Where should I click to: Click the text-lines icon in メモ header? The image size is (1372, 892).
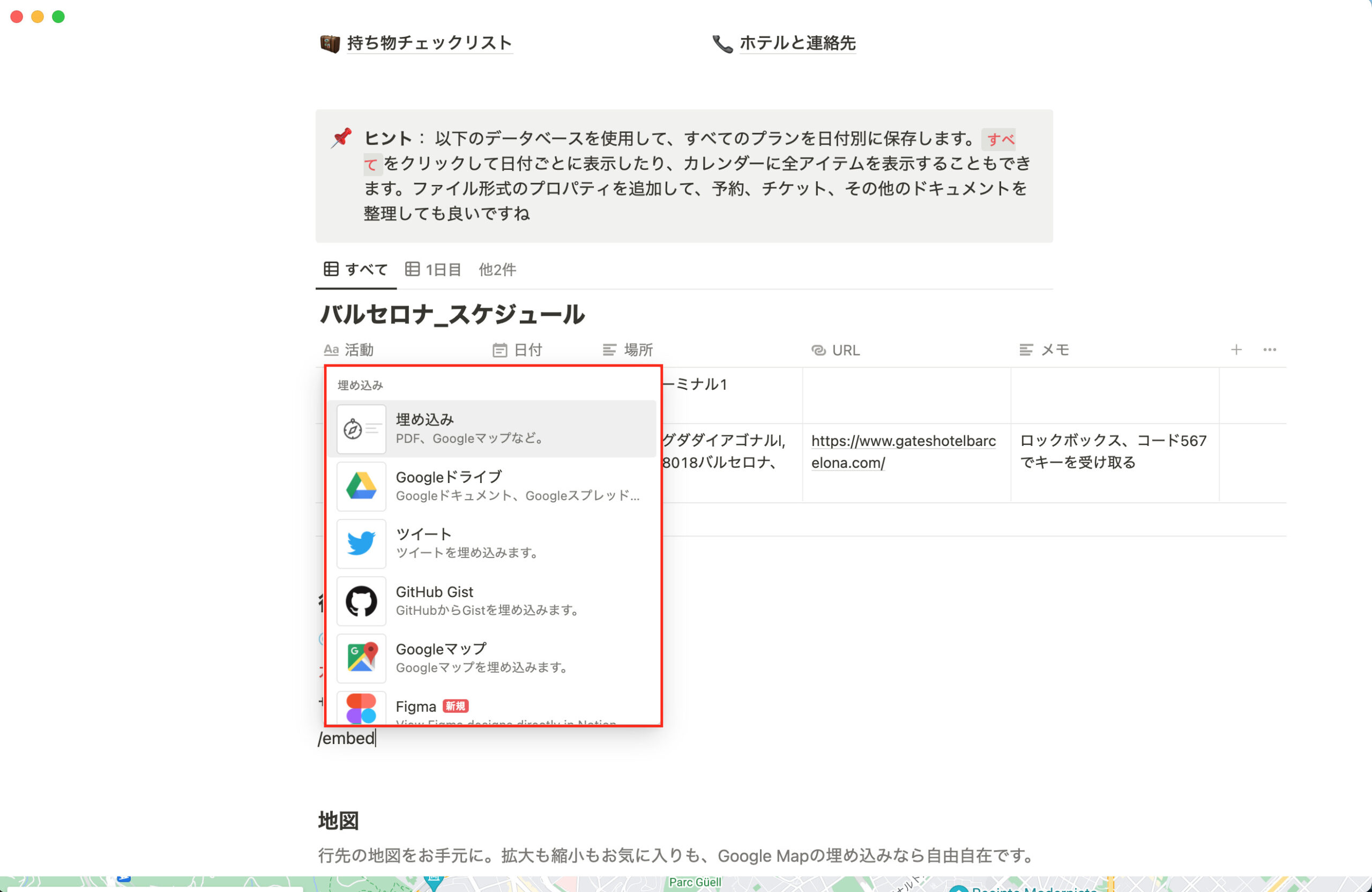click(x=1026, y=350)
